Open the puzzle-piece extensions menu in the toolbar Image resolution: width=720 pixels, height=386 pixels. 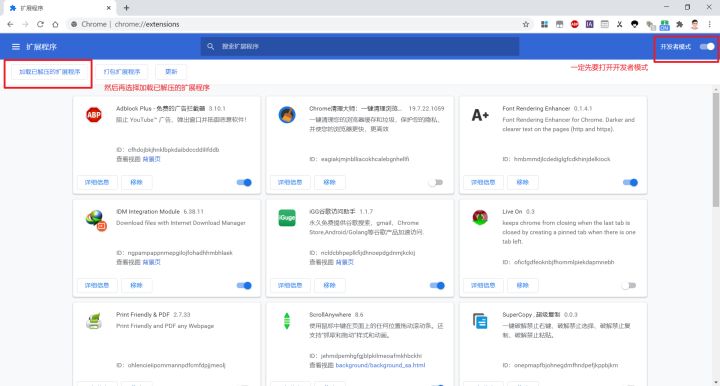(680, 24)
